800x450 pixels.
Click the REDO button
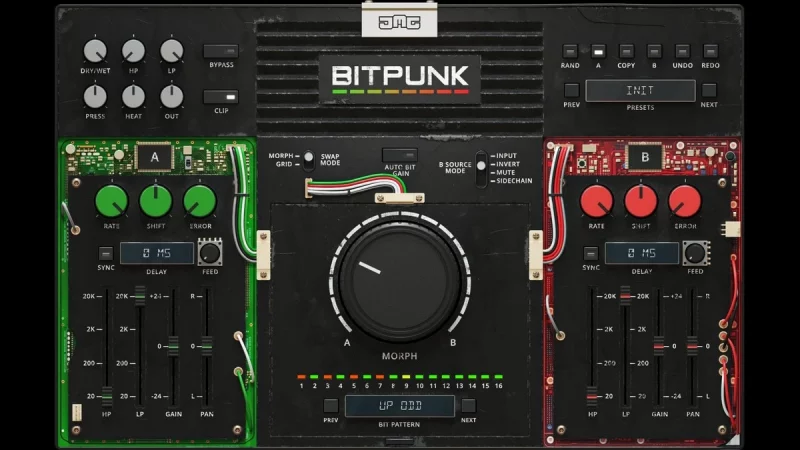(710, 51)
